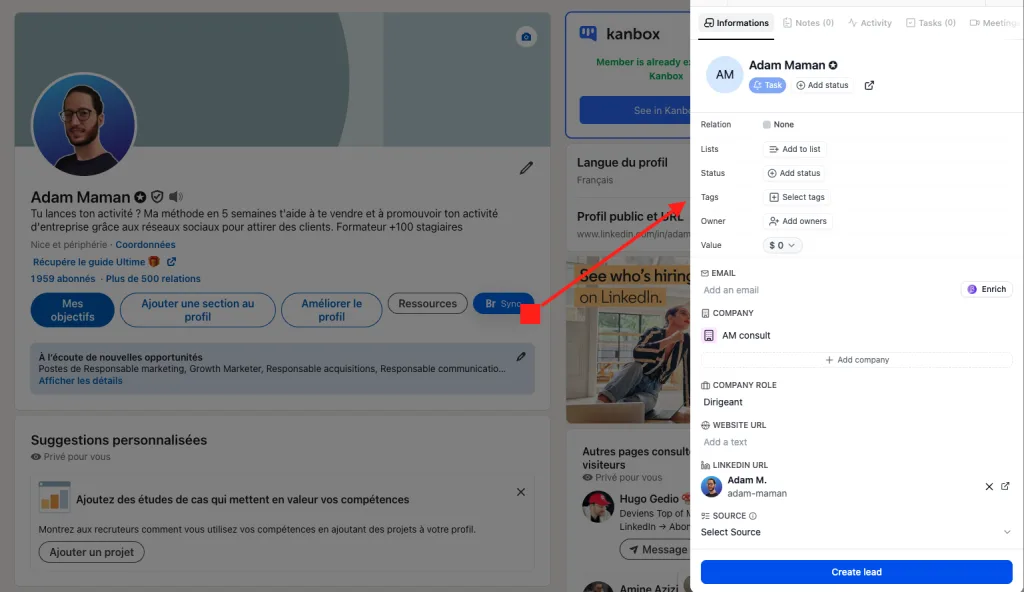This screenshot has width=1024, height=592.
Task: Dismiss the case studies suggestion
Action: coord(521,492)
